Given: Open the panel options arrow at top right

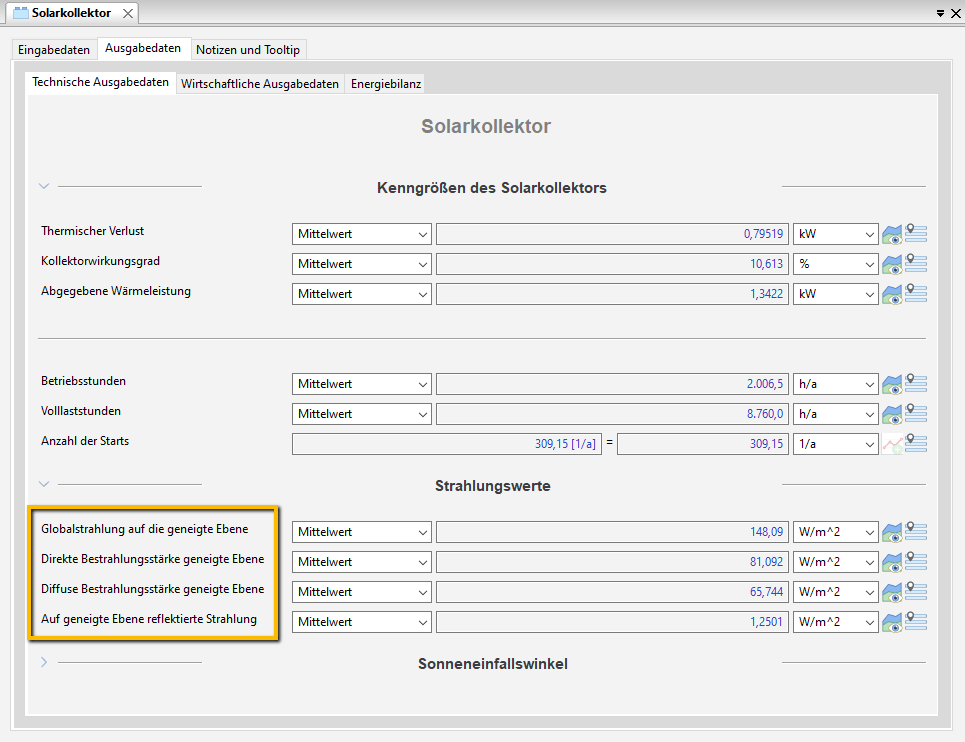Looking at the screenshot, I should [x=940, y=13].
